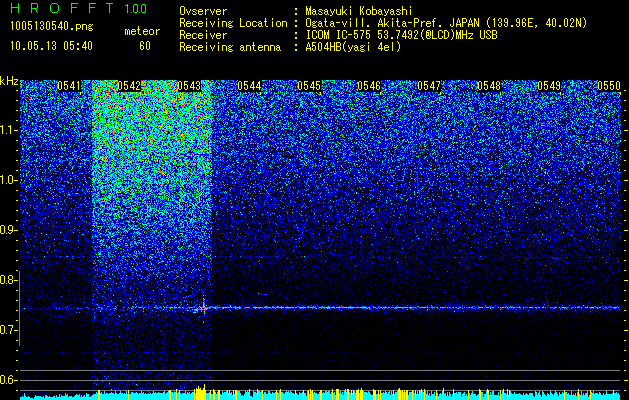Click the 1.1 frequency axis label
Image resolution: width=629 pixels, height=400 pixels.
point(9,130)
